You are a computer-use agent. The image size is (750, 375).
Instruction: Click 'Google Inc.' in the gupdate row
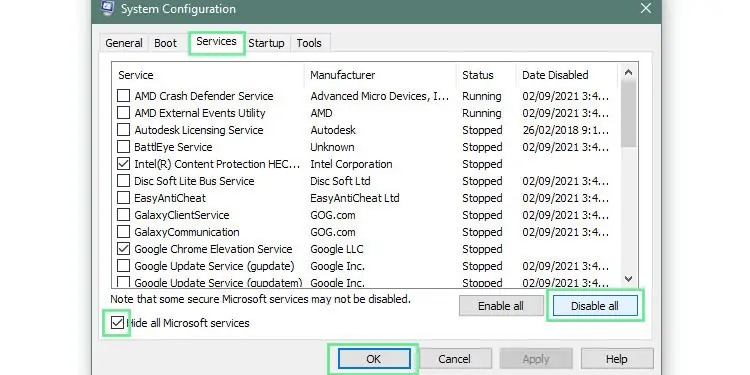pos(337,266)
